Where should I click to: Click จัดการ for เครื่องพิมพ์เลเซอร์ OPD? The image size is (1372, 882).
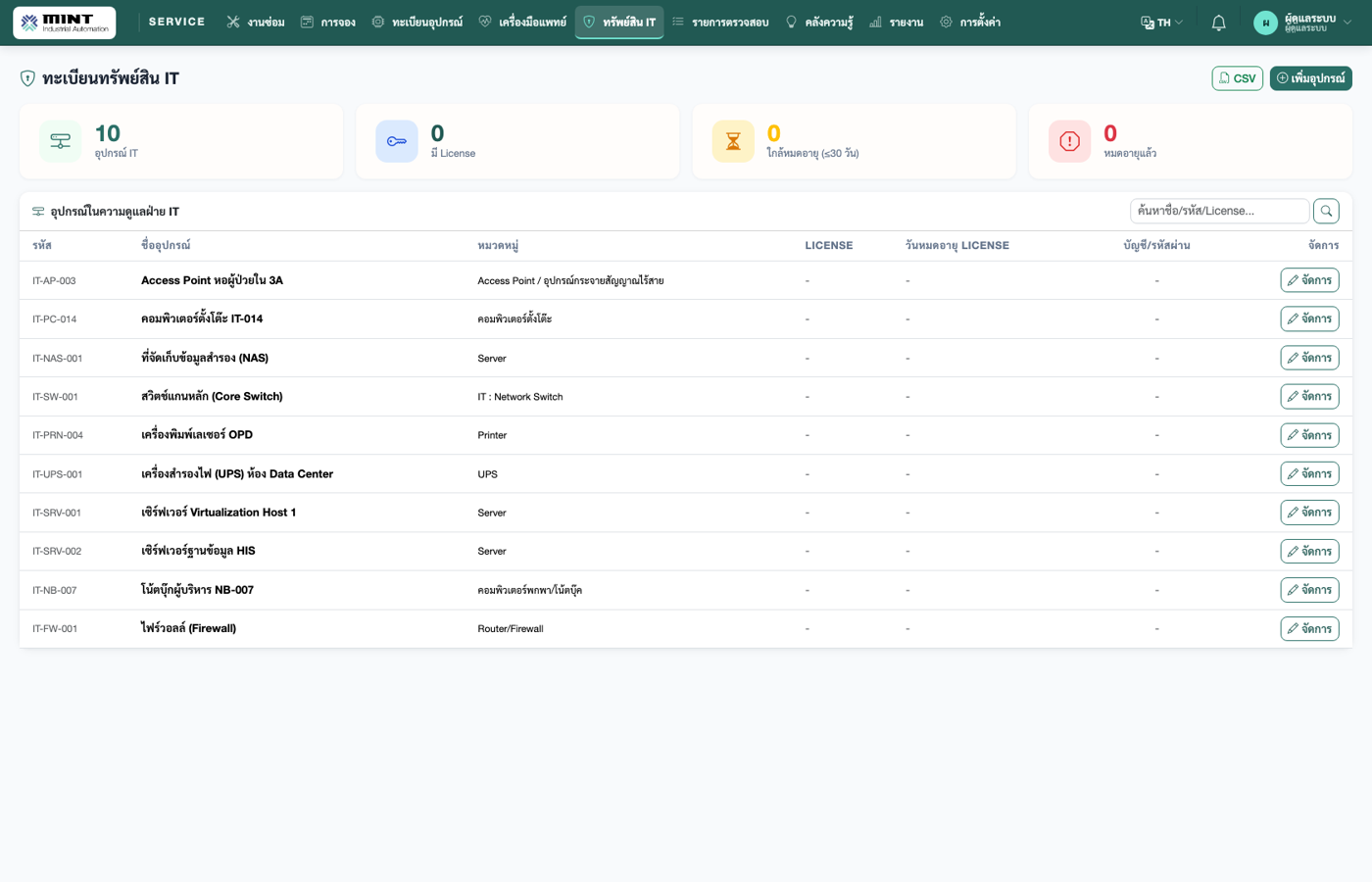[1309, 435]
